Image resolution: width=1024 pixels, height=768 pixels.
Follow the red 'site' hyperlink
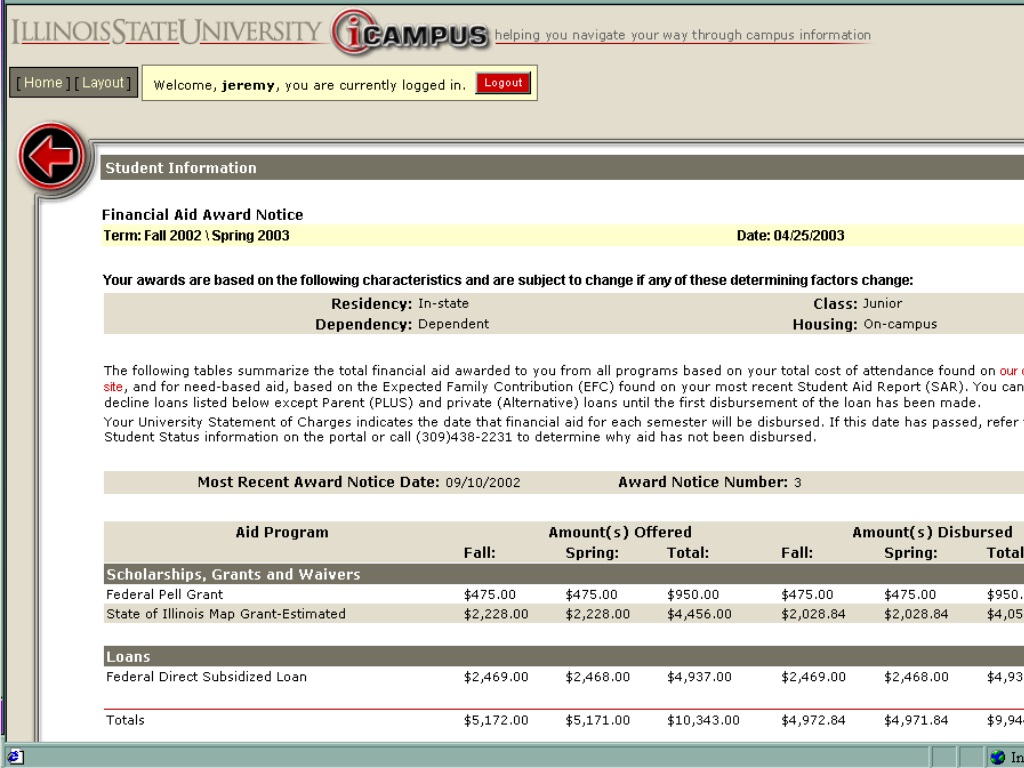[113, 387]
